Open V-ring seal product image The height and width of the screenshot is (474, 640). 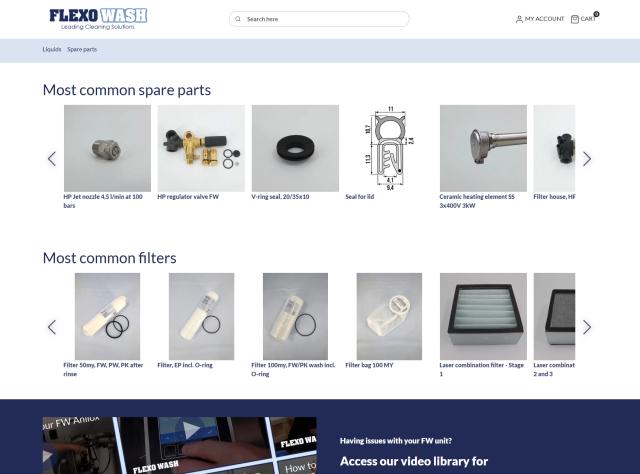point(295,148)
